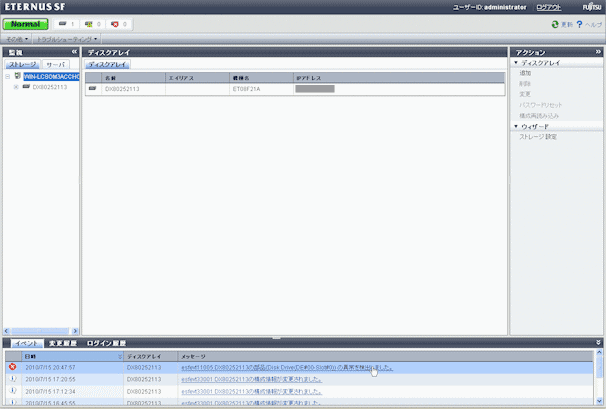606x409 pixels.
Task: Click the パスワードリセット action
Action: [541, 105]
